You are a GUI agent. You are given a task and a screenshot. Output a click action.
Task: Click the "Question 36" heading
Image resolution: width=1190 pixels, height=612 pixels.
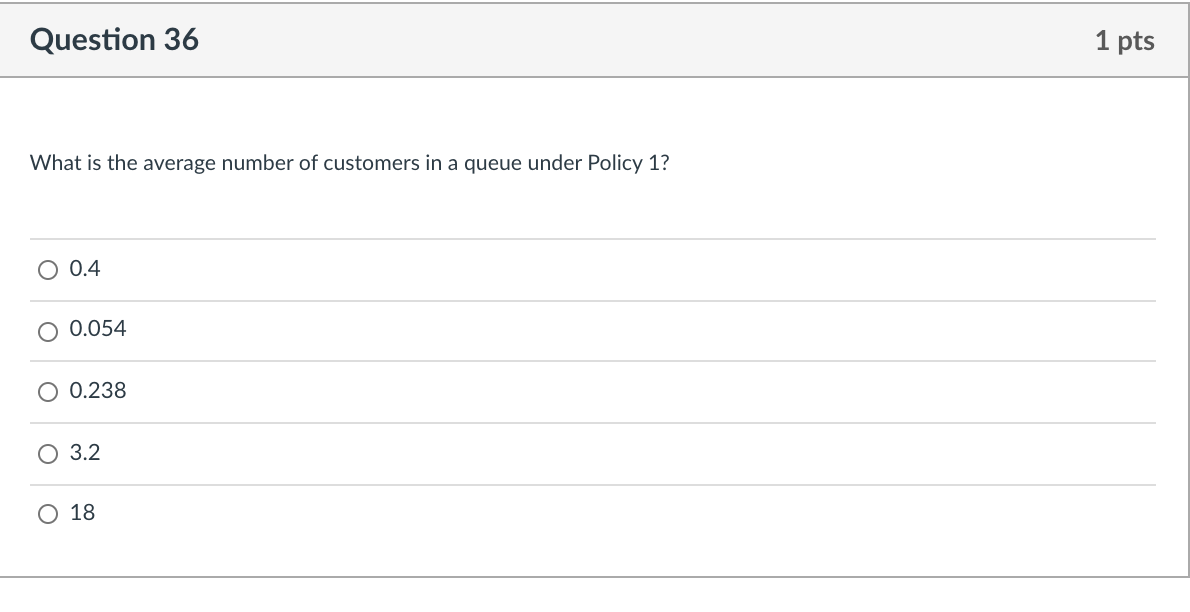pyautogui.click(x=114, y=40)
